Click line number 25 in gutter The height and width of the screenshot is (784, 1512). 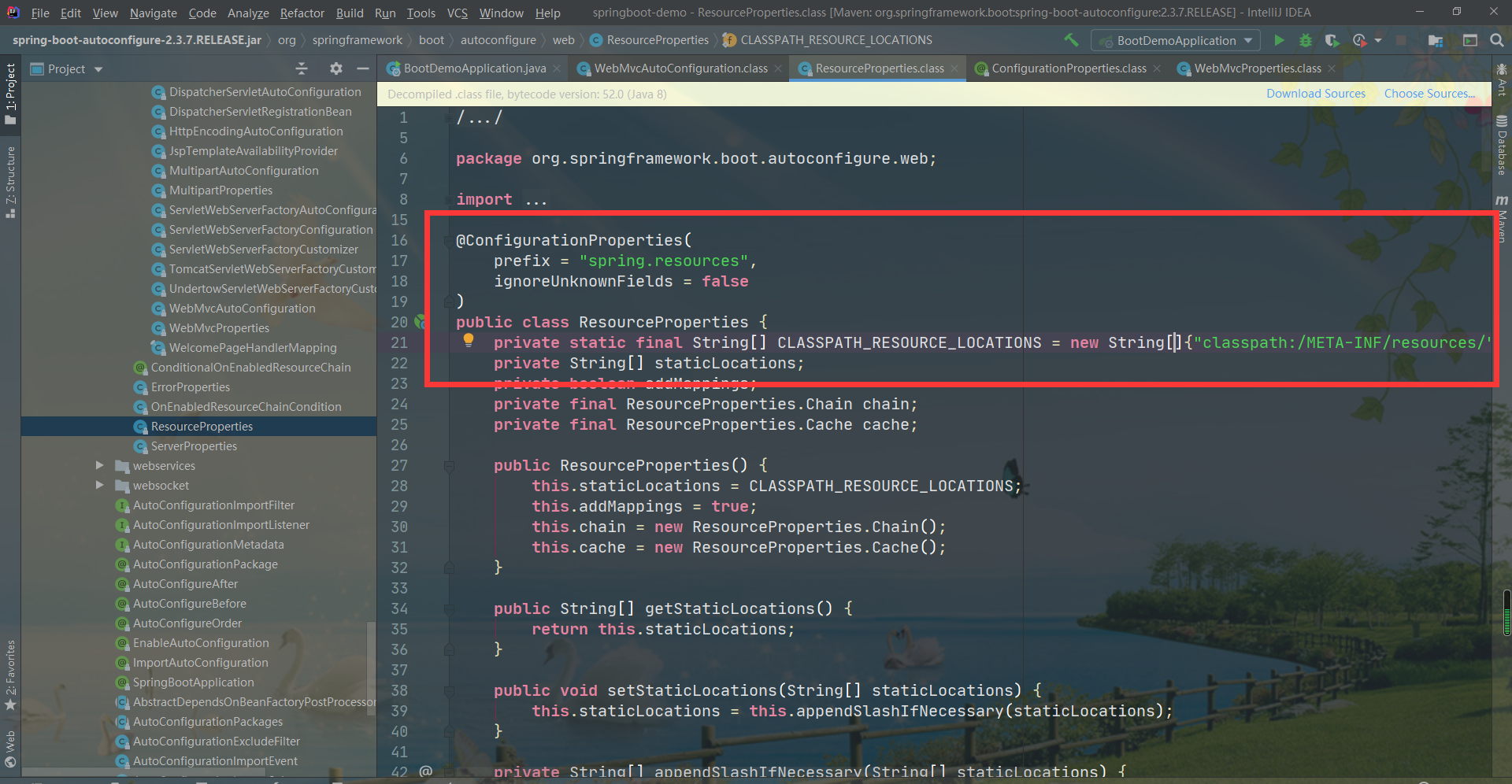coord(399,425)
